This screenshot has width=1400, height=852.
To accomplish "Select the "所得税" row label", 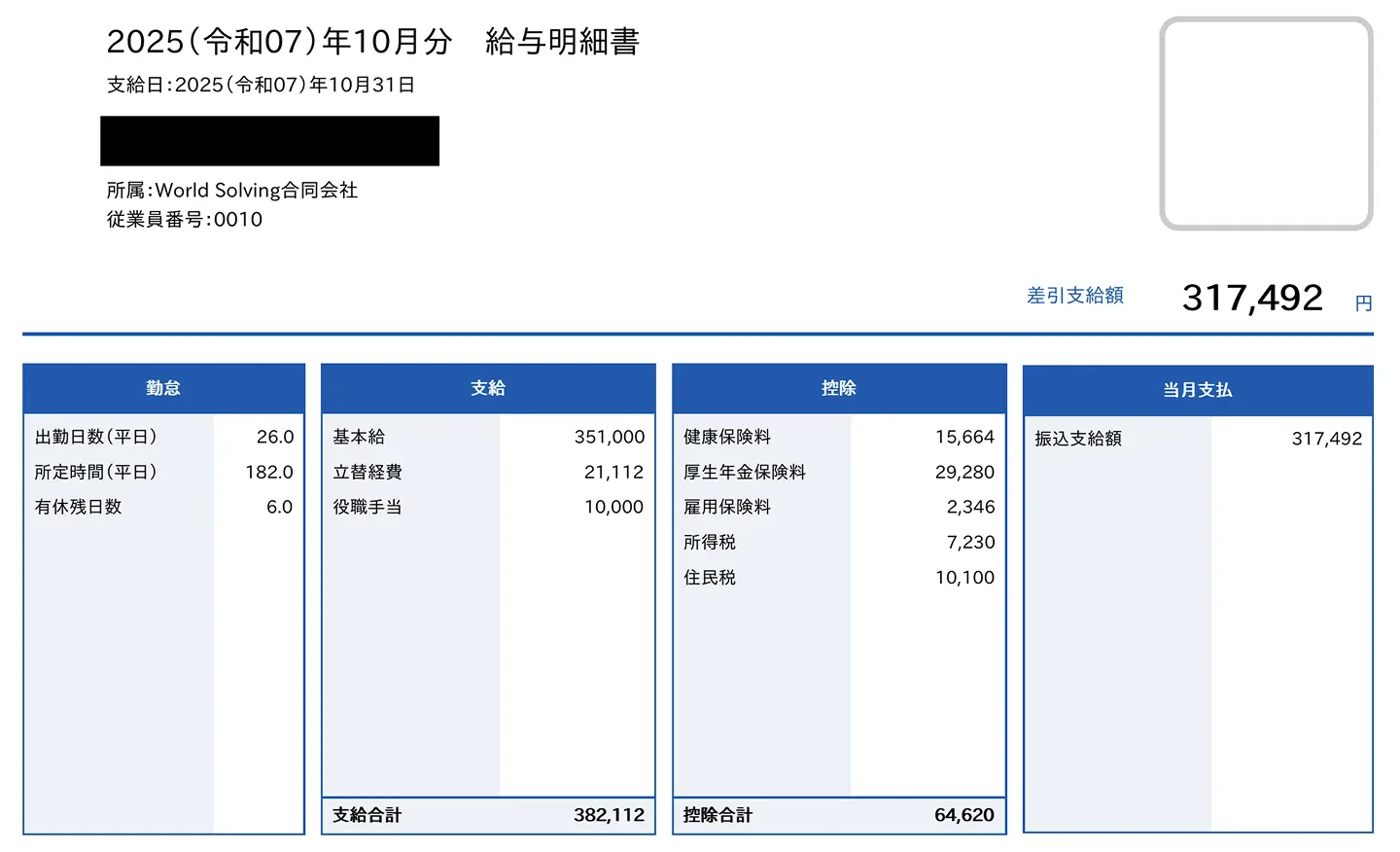I will tap(710, 542).
